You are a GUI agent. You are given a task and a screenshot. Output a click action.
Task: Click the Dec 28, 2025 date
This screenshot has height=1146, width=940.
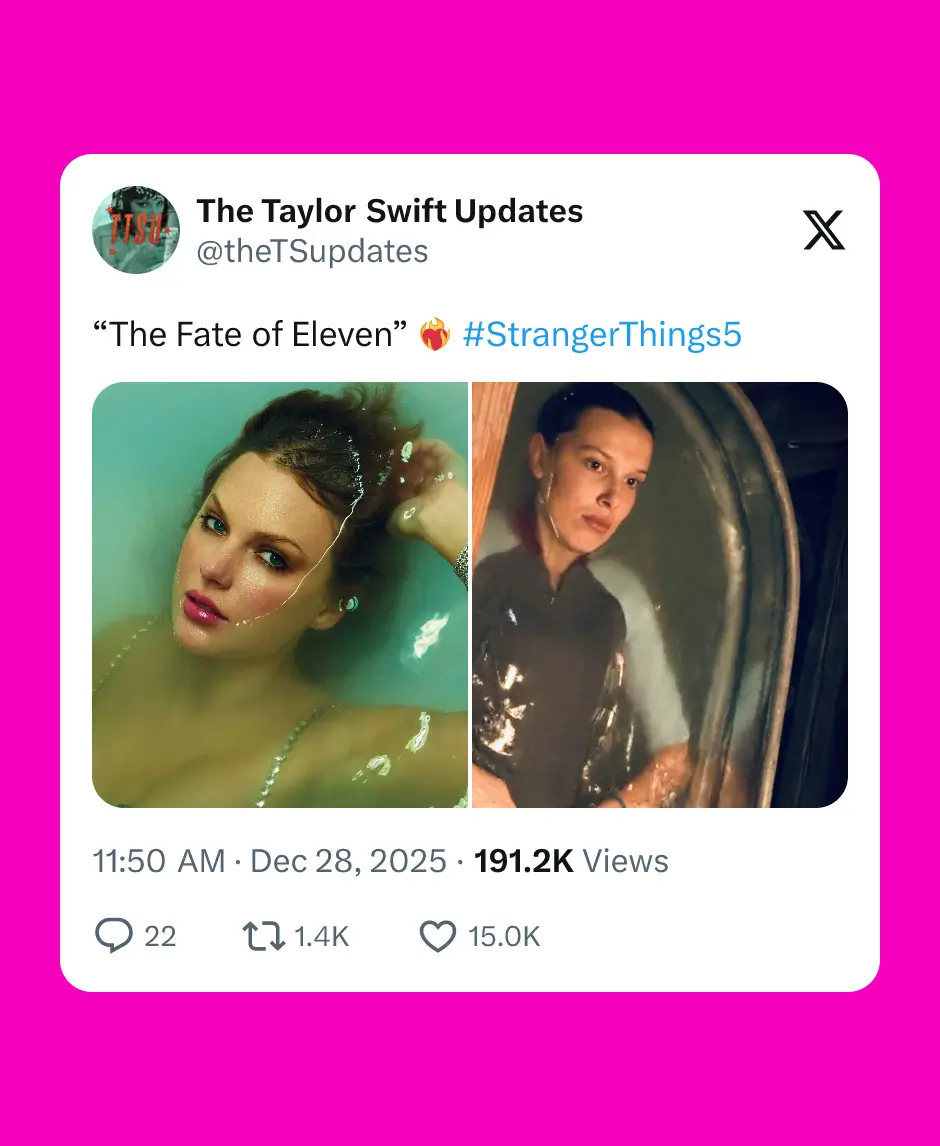point(348,861)
